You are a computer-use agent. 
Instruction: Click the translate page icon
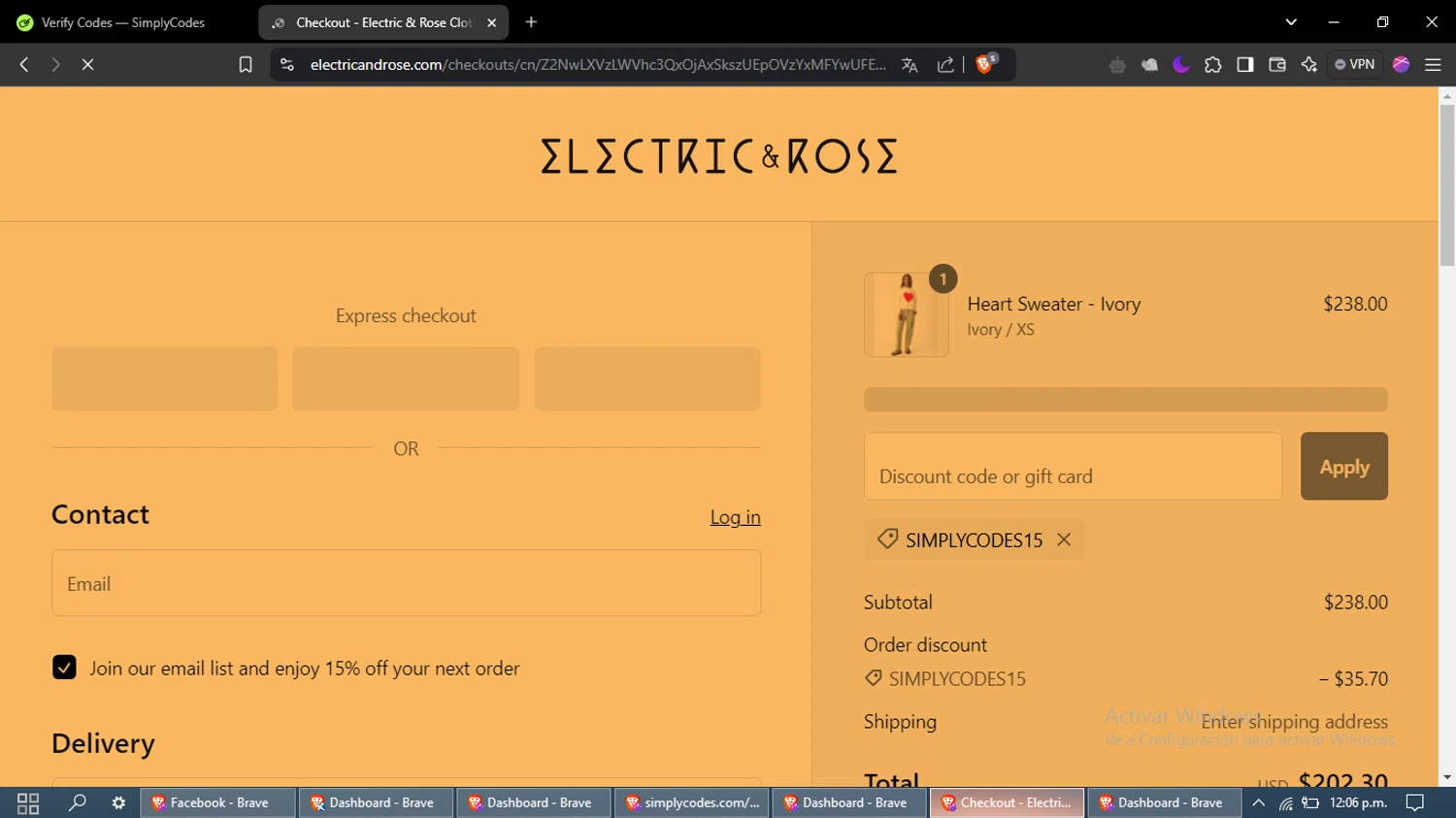pyautogui.click(x=910, y=65)
